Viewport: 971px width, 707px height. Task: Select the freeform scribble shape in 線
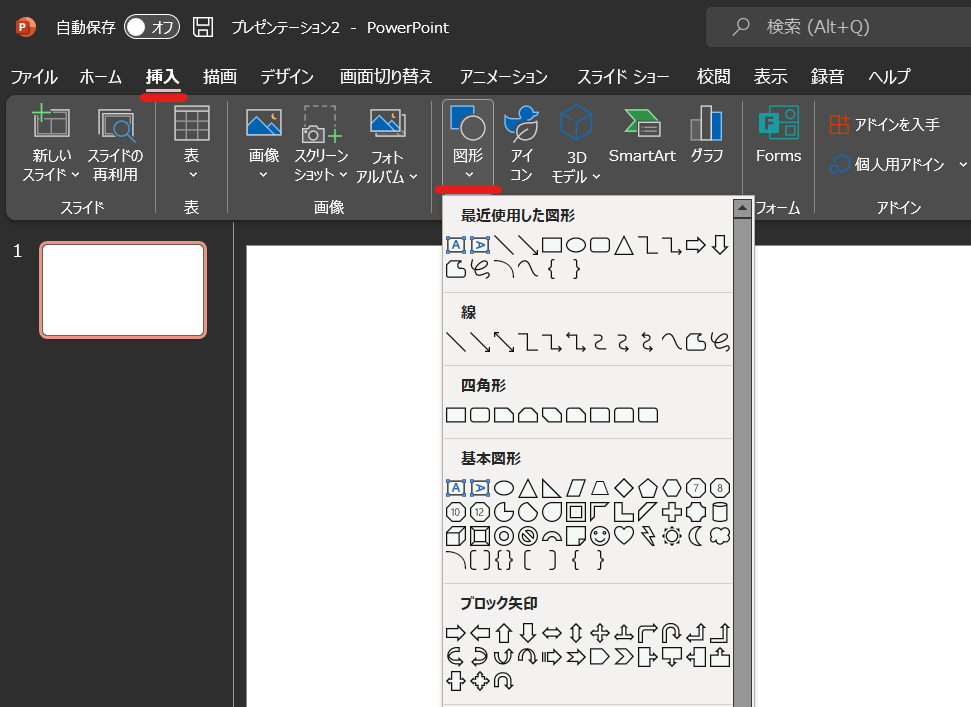720,342
